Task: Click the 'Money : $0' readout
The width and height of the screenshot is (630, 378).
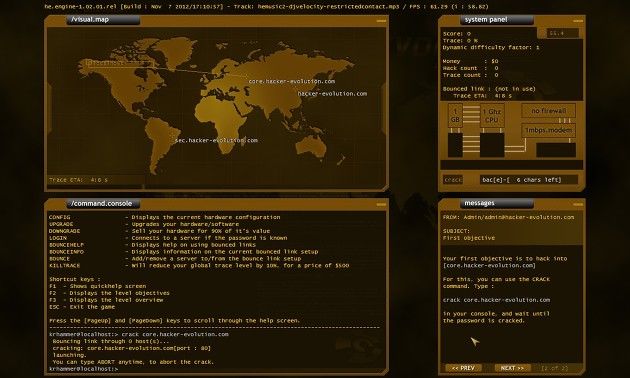Action: point(470,61)
